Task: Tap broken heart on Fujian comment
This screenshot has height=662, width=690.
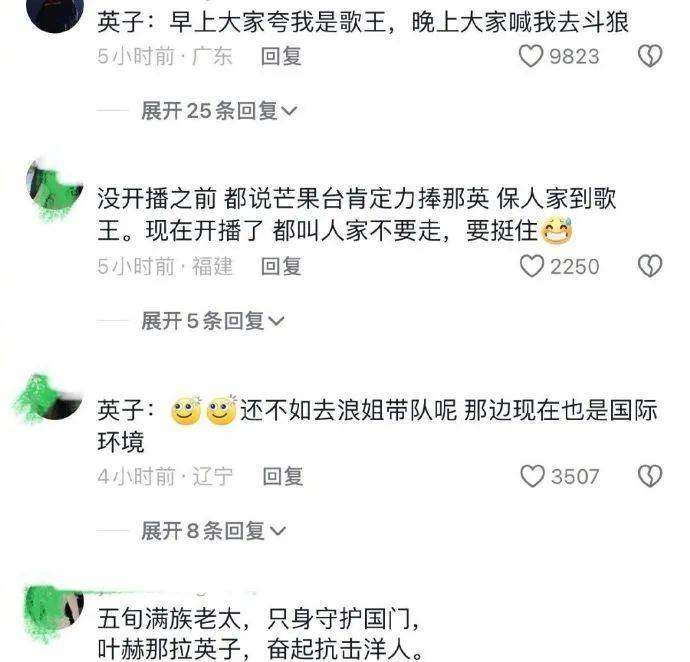Action: pos(650,266)
